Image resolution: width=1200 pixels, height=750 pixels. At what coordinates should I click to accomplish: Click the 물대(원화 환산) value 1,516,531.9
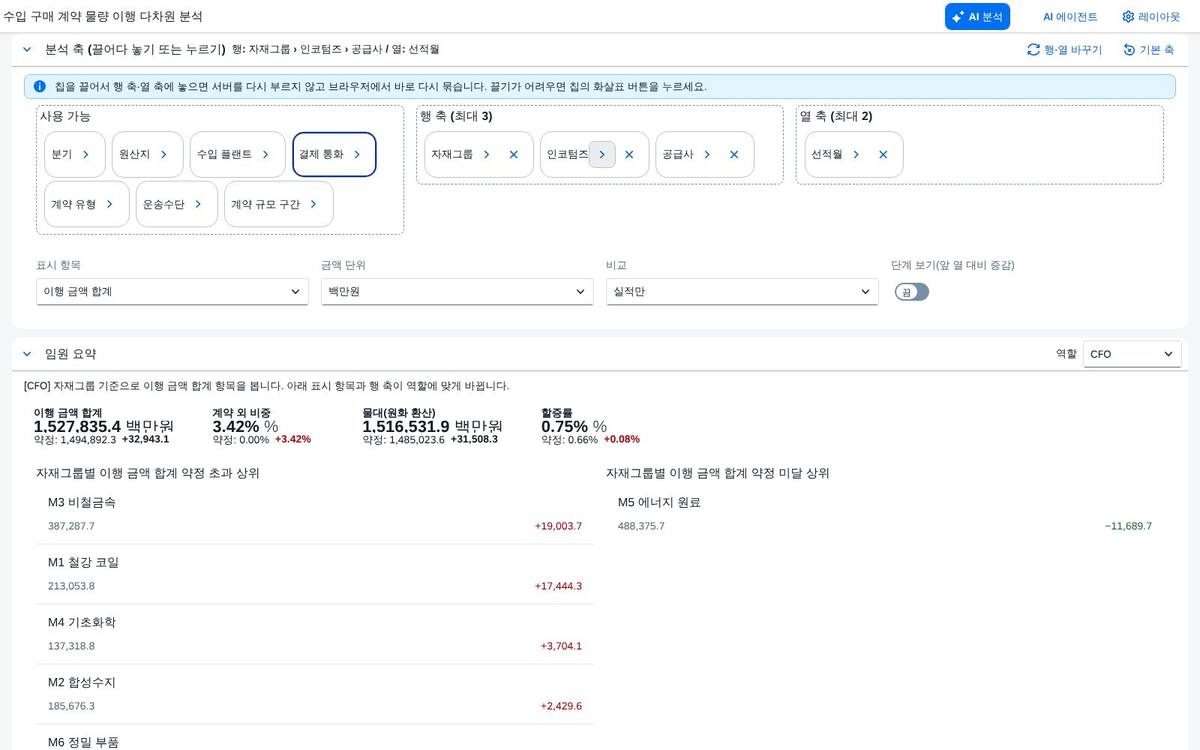[x=406, y=426]
